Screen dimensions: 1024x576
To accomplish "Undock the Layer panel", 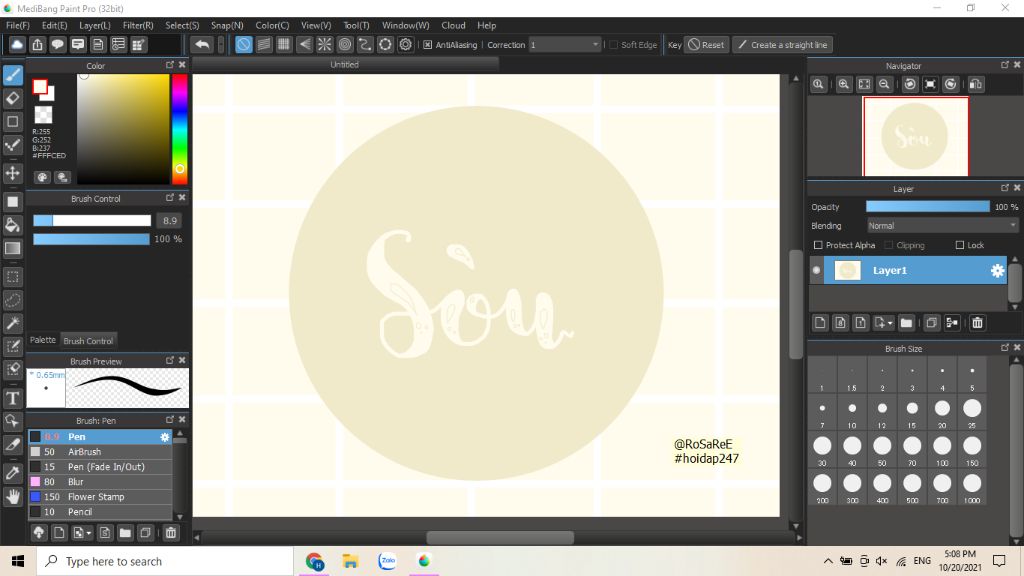I will click(1004, 187).
